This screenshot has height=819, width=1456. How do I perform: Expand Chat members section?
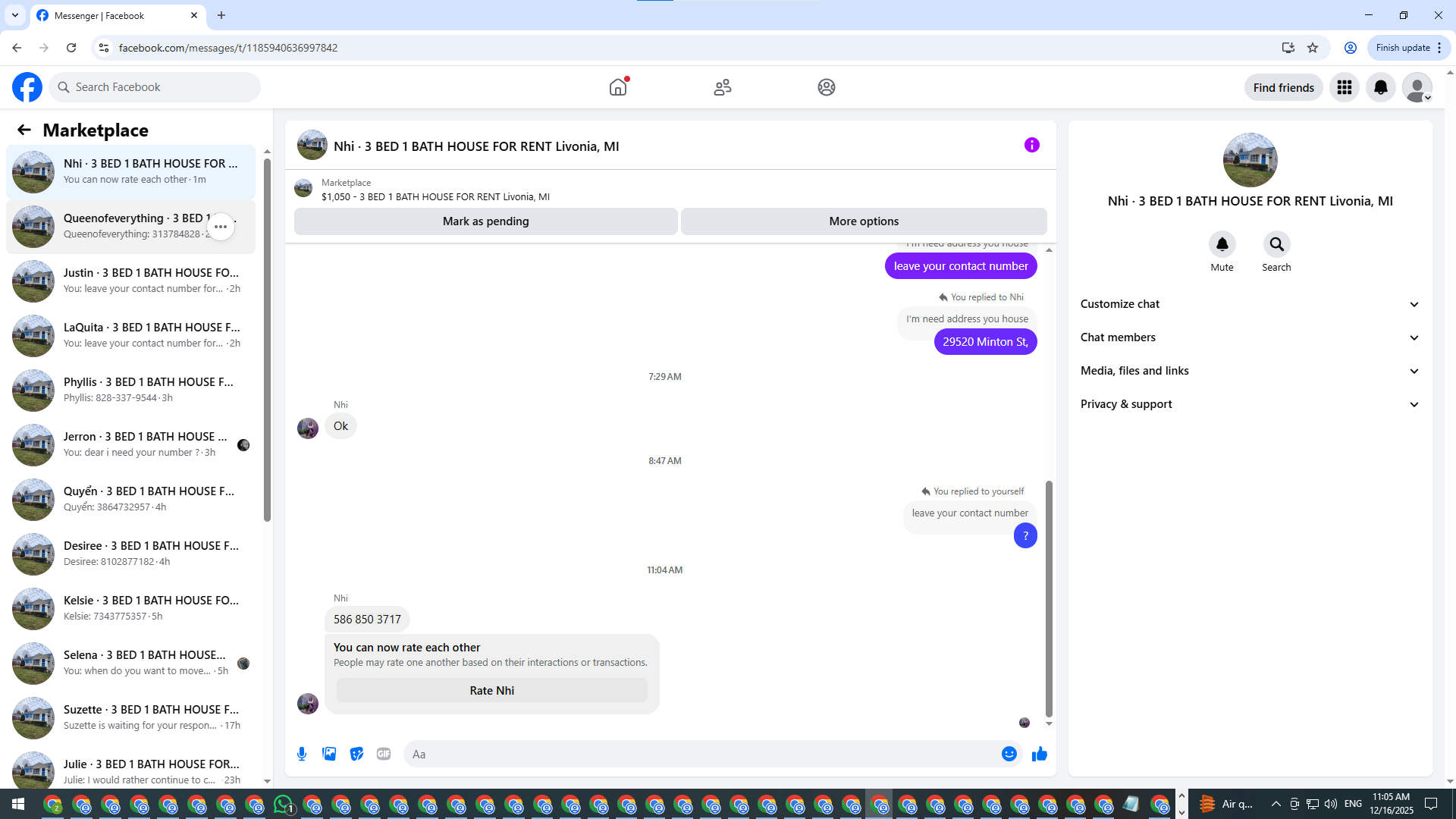[1250, 337]
